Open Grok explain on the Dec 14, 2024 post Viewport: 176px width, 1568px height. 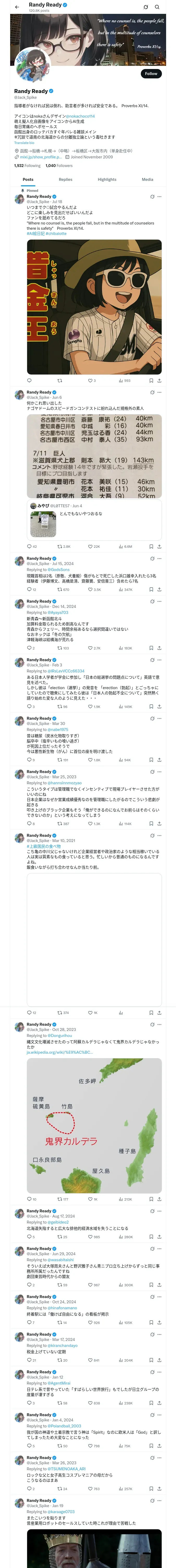[x=152, y=601]
